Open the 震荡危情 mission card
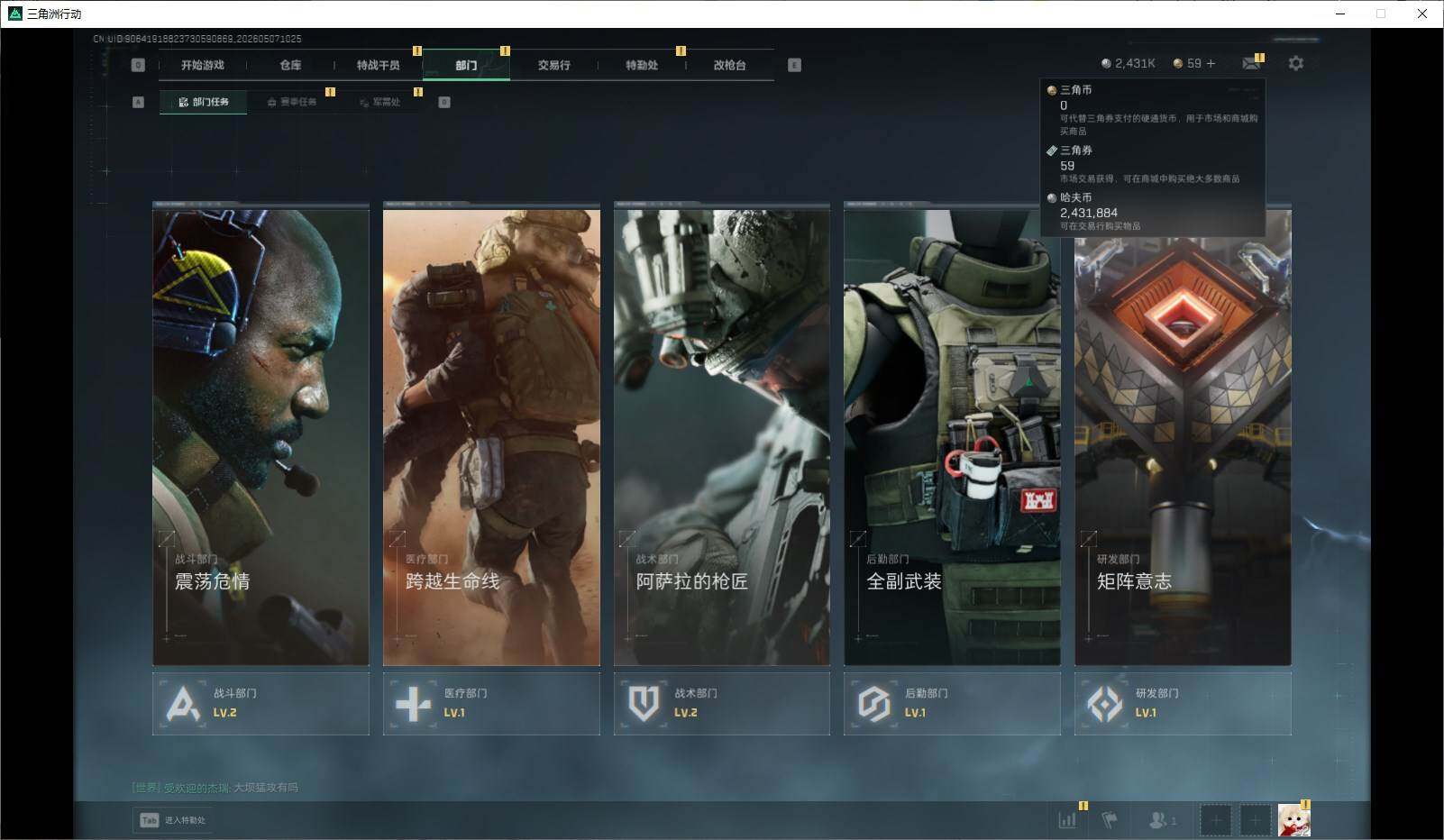The image size is (1444, 840). coord(260,435)
